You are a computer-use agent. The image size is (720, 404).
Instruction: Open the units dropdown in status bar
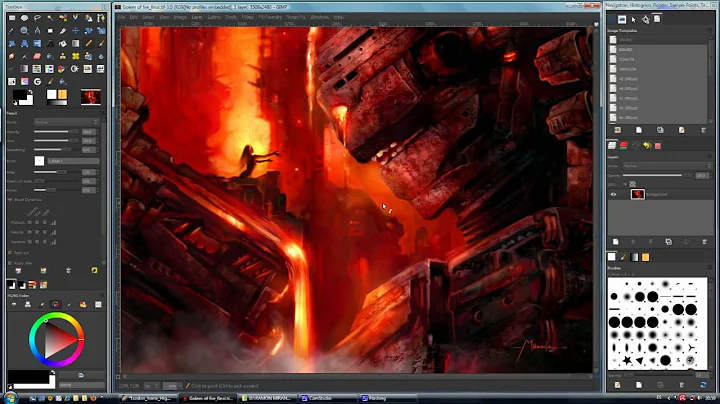click(x=152, y=386)
